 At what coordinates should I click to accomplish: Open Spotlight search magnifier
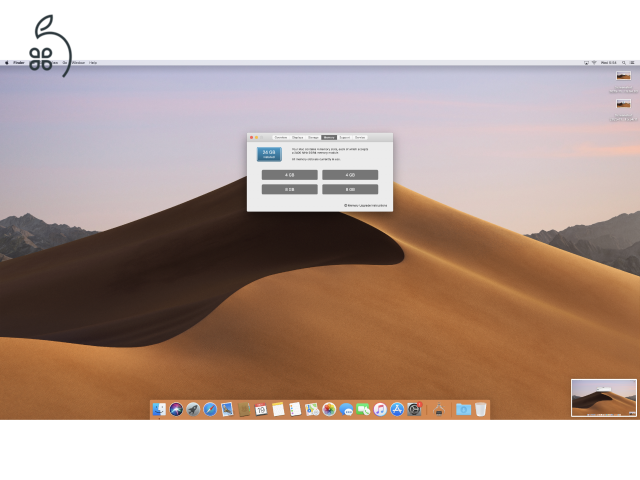pos(624,63)
